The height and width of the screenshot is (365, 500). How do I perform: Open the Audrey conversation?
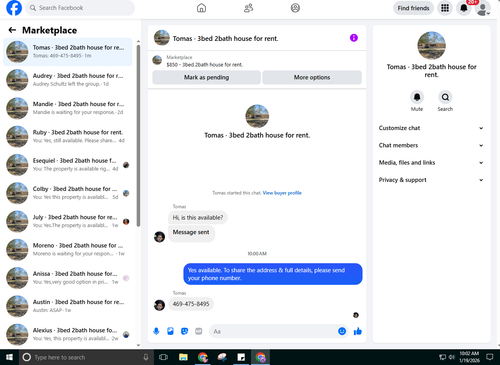(x=68, y=80)
